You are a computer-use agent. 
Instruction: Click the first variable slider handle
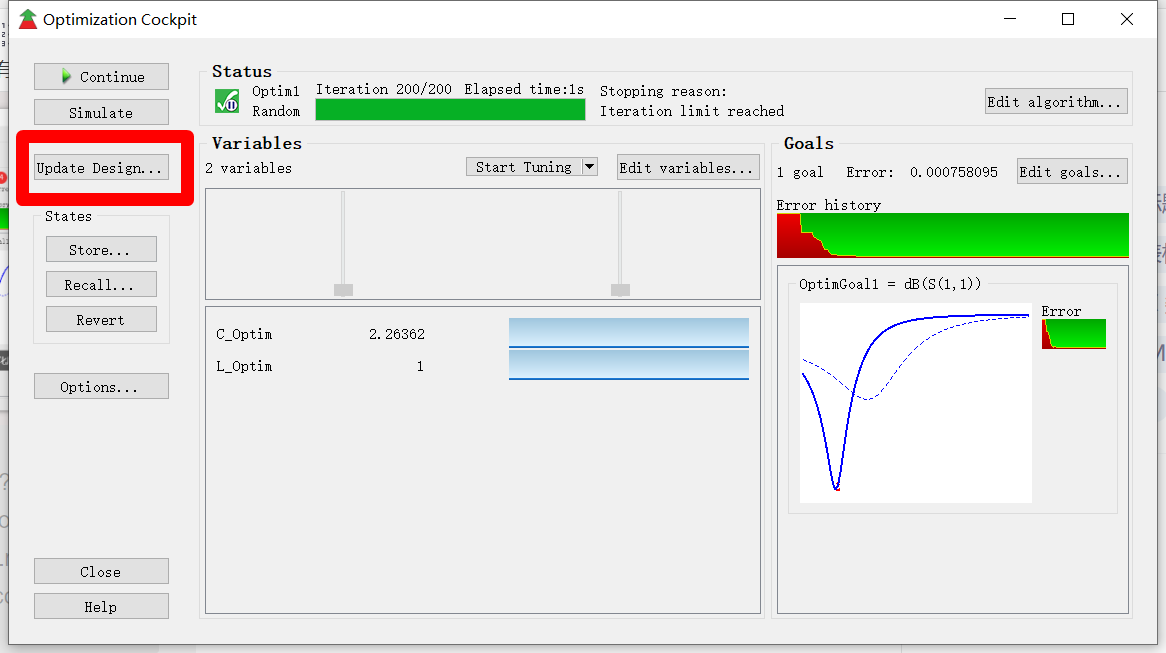344,290
